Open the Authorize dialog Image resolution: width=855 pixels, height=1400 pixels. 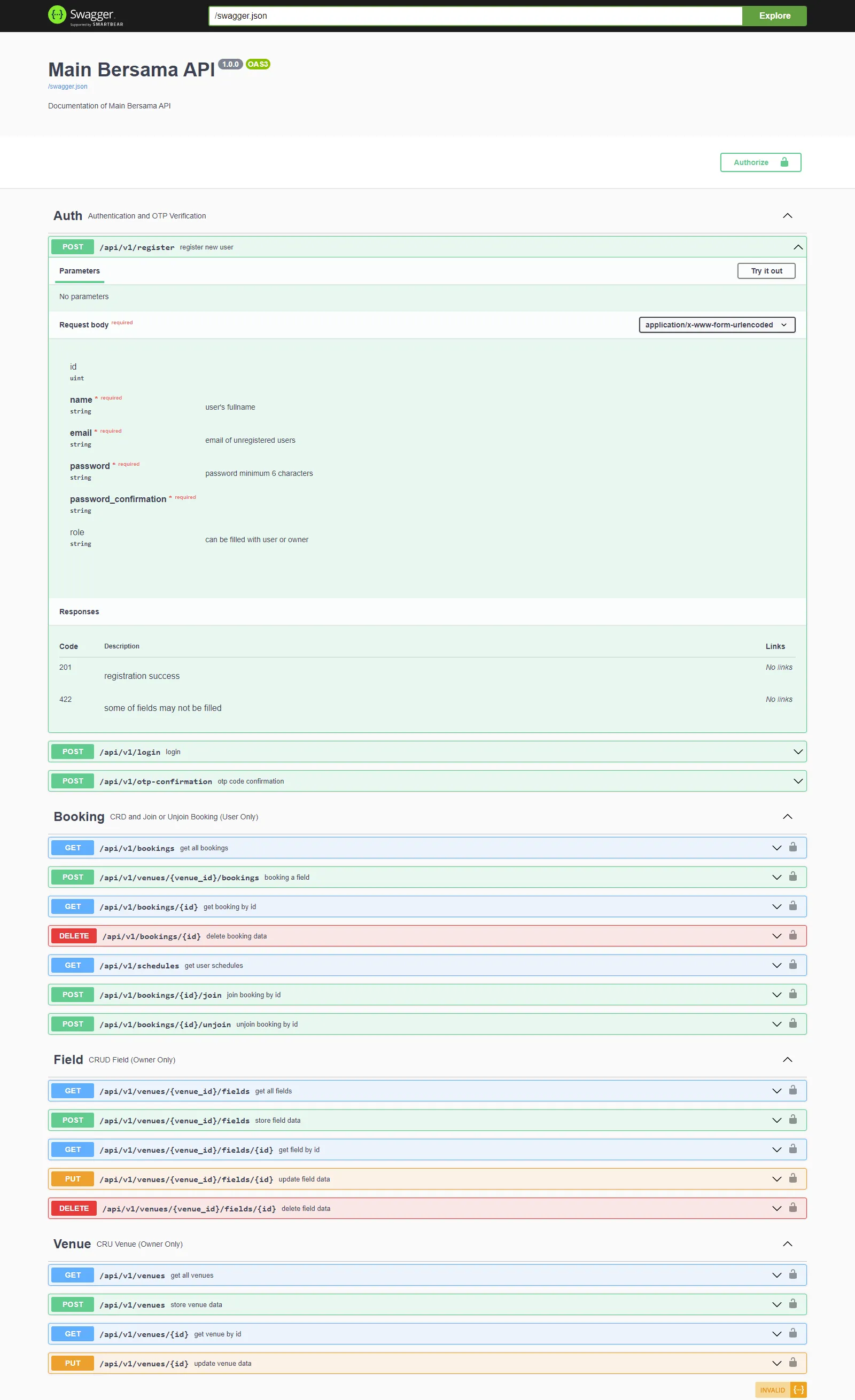[760, 162]
